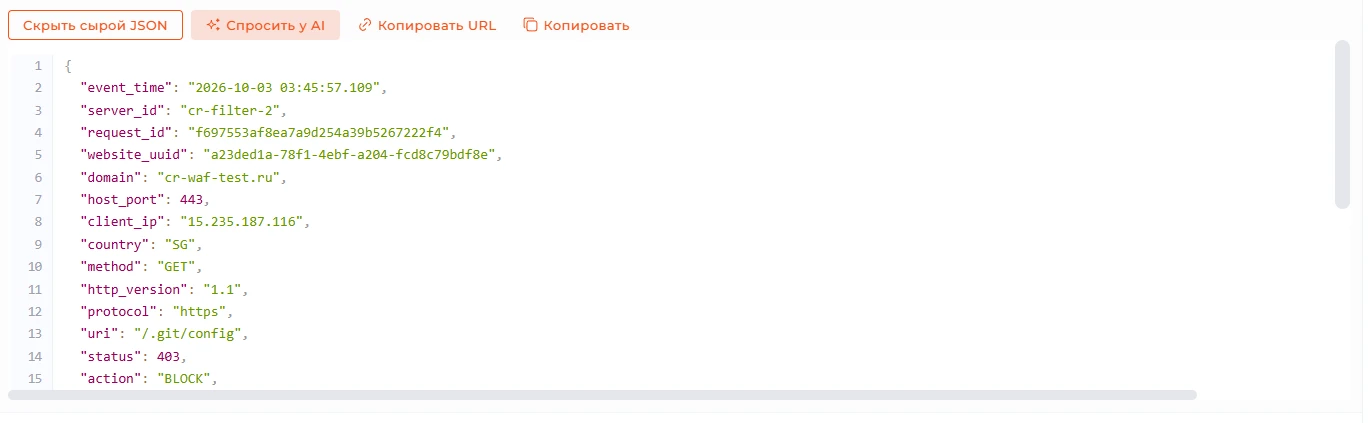
Task: Click the "event_time" key
Action: tap(126, 88)
